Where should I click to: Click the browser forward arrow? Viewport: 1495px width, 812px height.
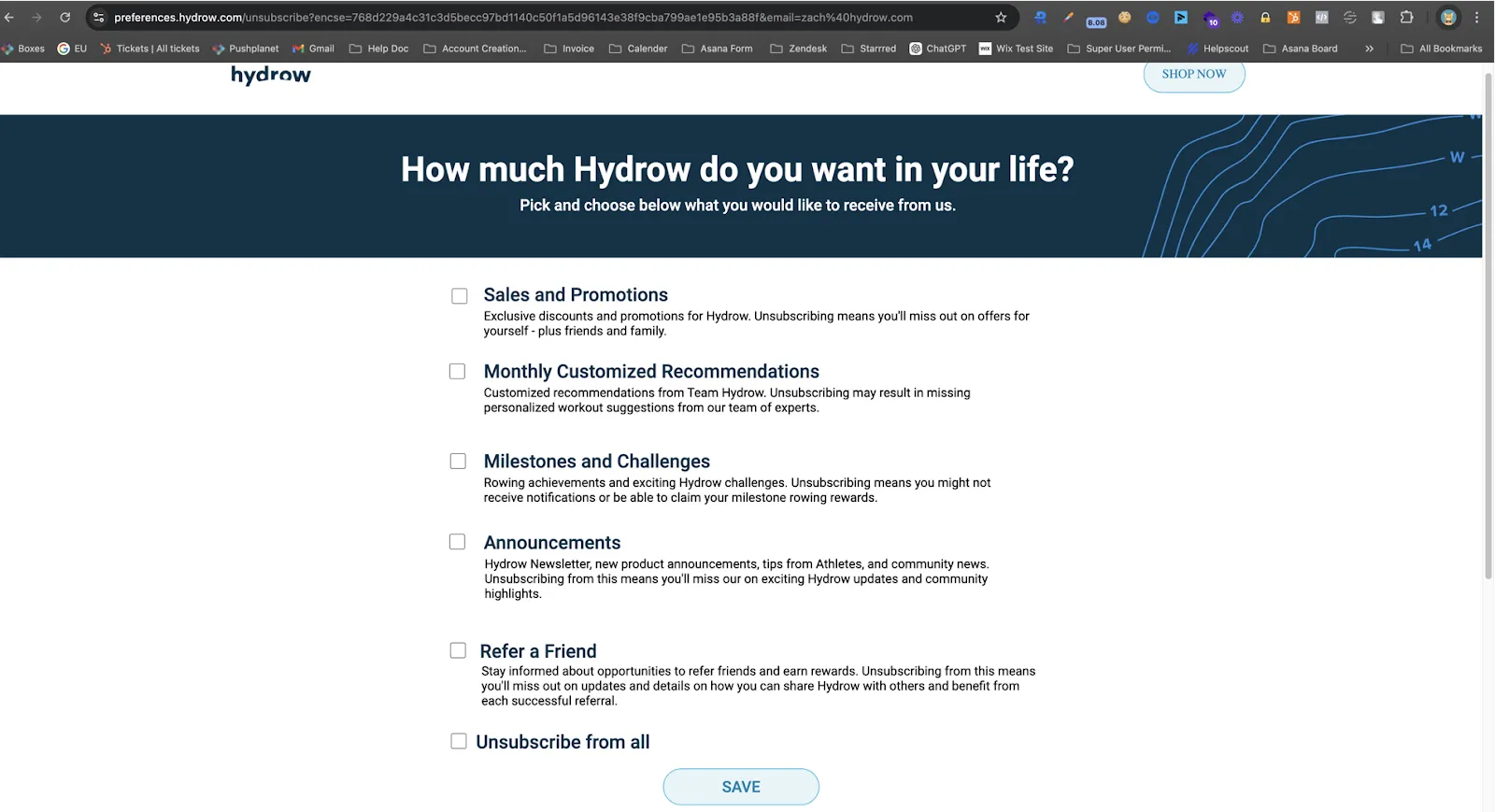tap(36, 17)
